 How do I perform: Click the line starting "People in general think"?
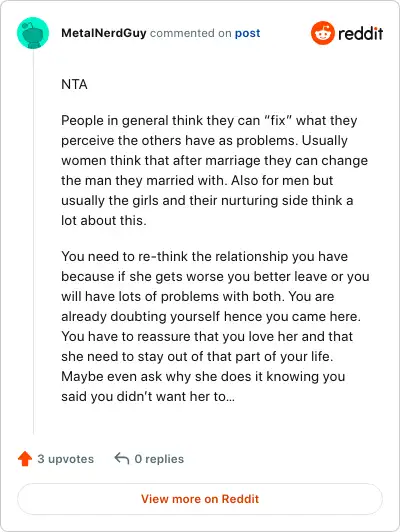coord(209,120)
